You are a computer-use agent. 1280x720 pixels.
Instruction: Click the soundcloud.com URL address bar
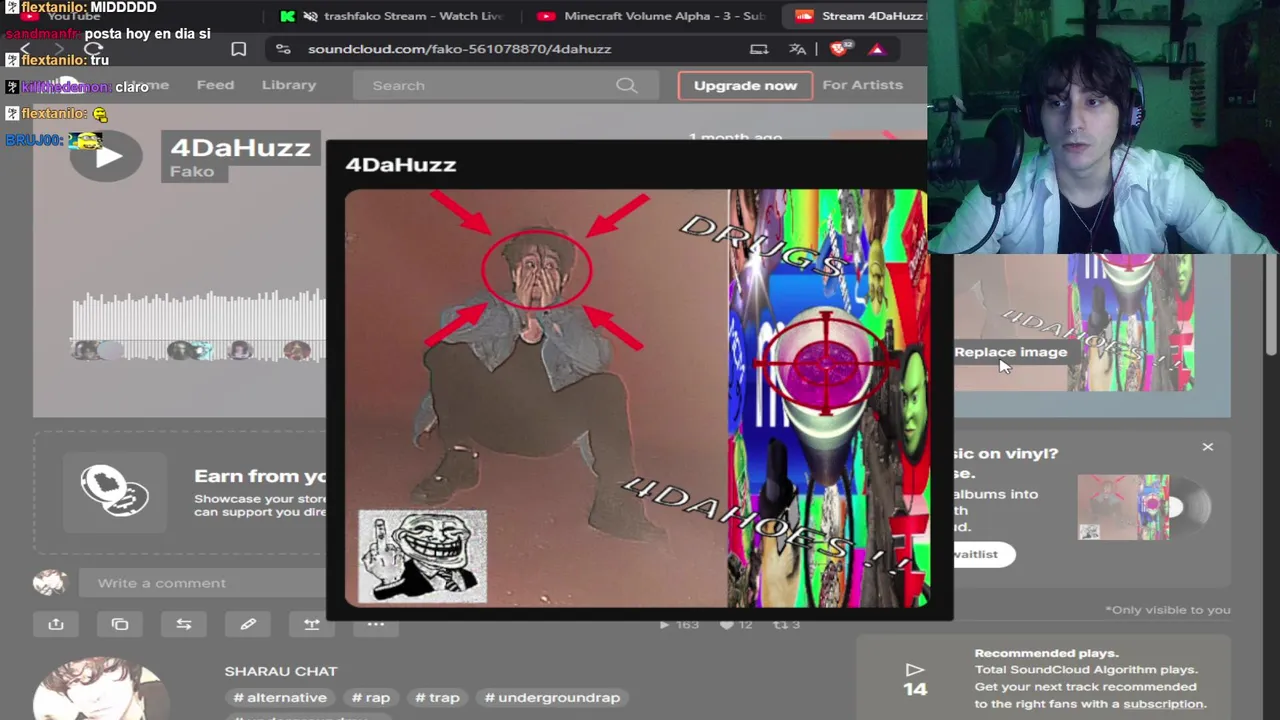coord(459,49)
